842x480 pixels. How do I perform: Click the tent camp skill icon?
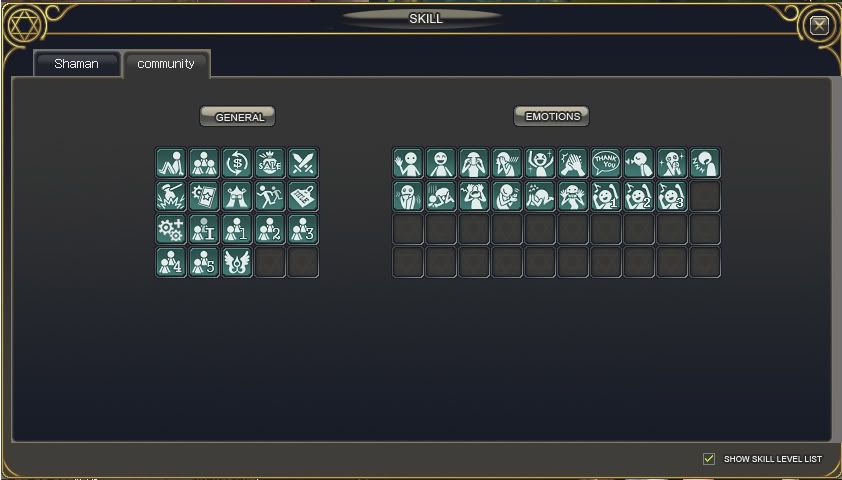pos(237,196)
